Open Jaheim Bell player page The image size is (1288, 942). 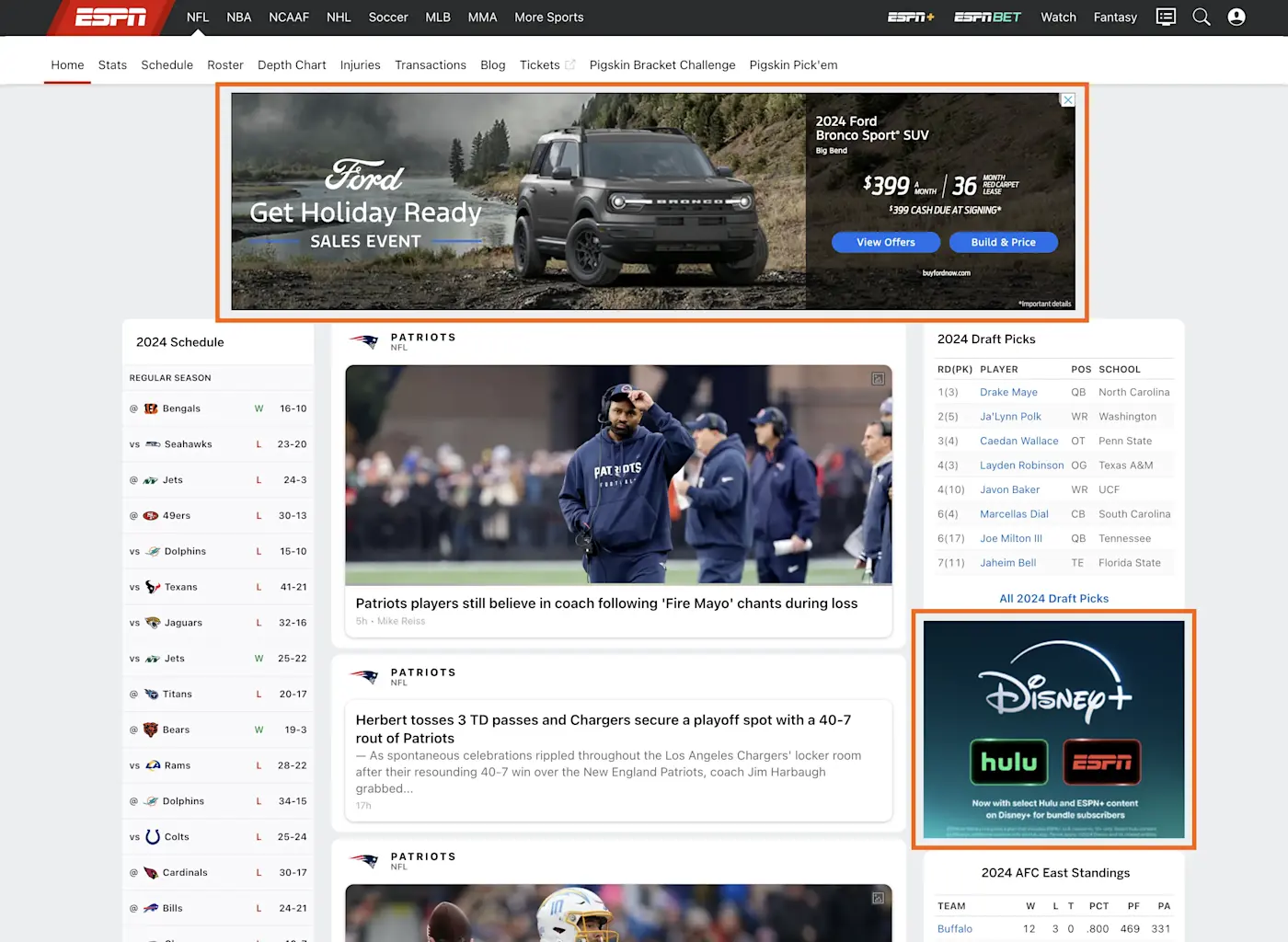point(1007,563)
